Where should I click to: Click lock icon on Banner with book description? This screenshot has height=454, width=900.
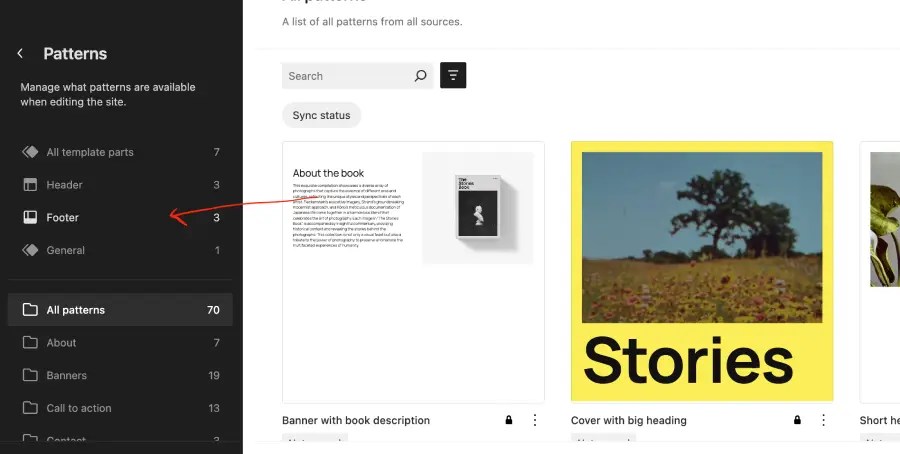509,420
